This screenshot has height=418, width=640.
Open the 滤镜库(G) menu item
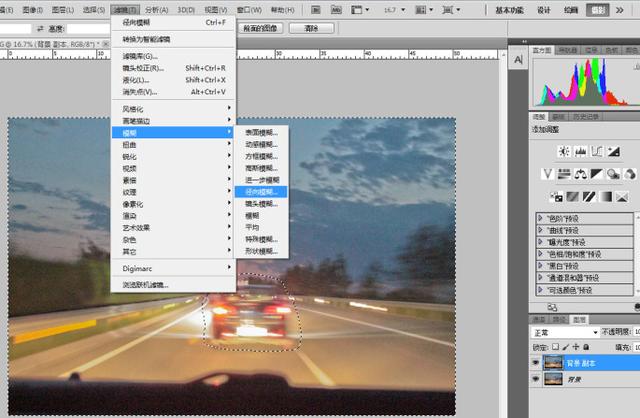(174, 56)
